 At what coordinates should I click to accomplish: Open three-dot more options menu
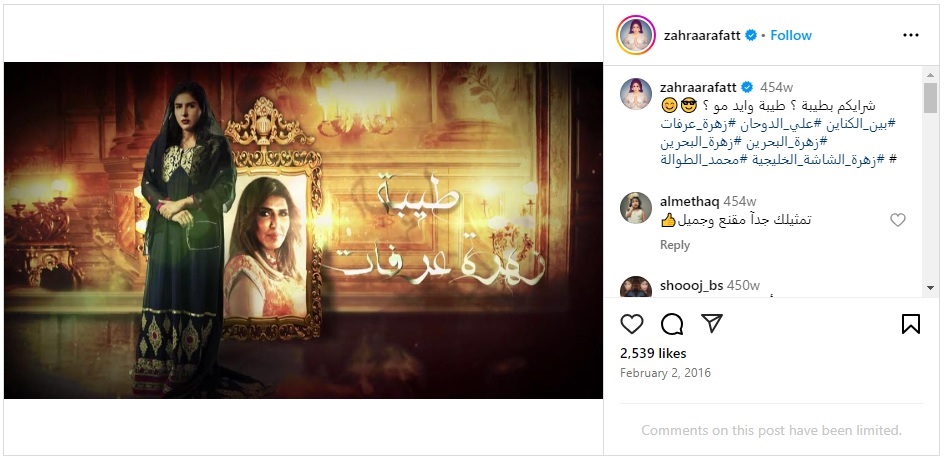(x=911, y=36)
